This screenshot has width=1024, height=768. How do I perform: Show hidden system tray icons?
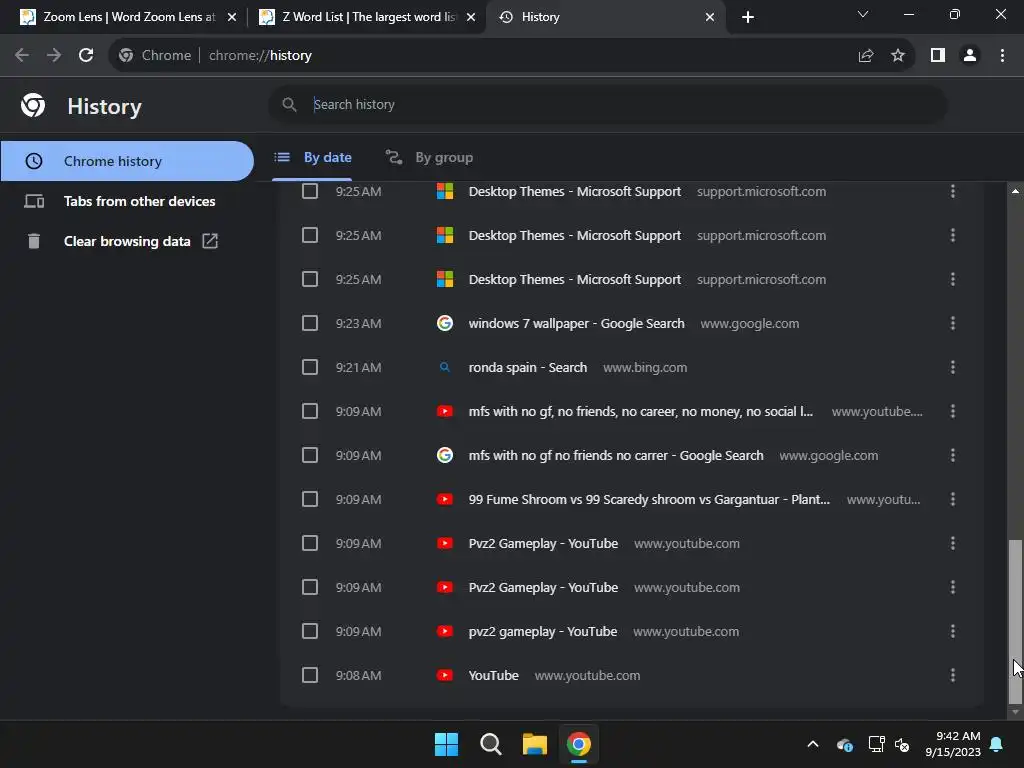tap(813, 744)
